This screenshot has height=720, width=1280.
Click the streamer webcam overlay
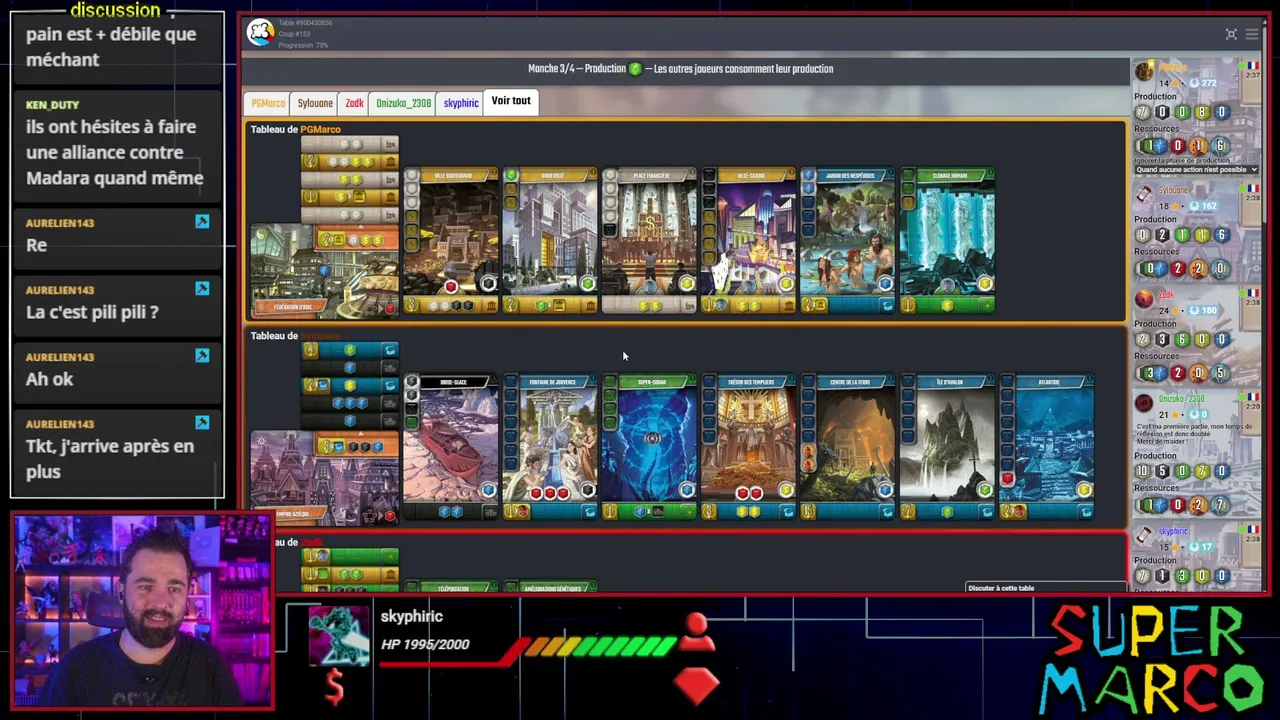(x=142, y=612)
